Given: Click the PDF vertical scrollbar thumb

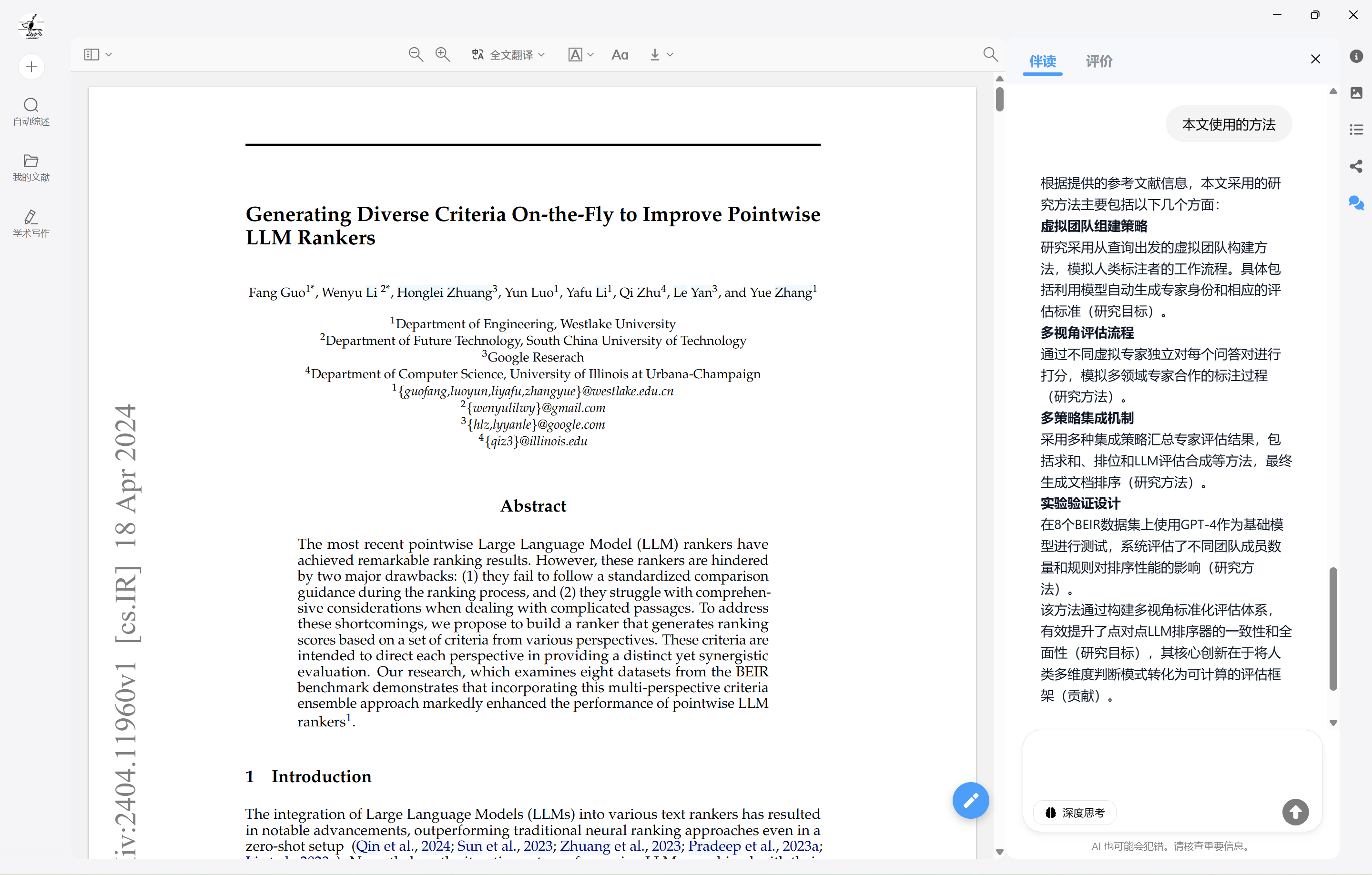Looking at the screenshot, I should pyautogui.click(x=999, y=99).
